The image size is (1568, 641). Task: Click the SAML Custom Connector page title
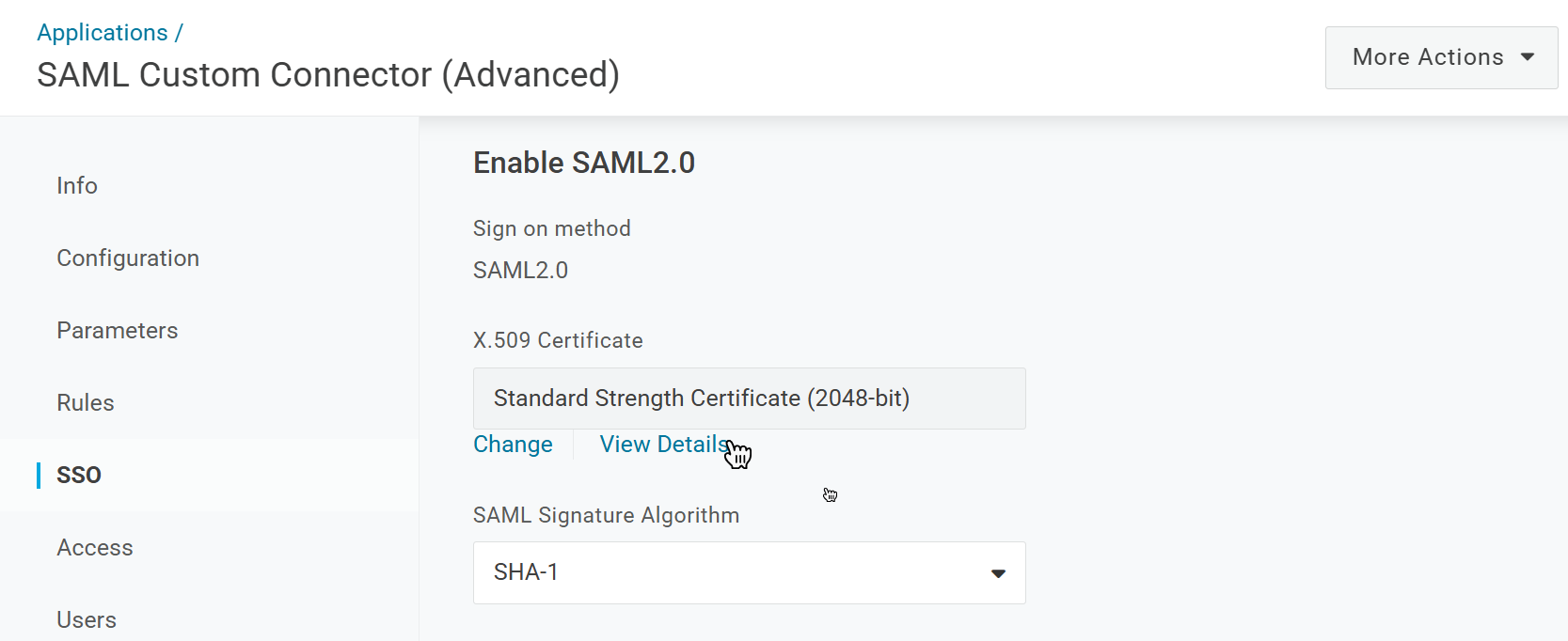click(328, 75)
